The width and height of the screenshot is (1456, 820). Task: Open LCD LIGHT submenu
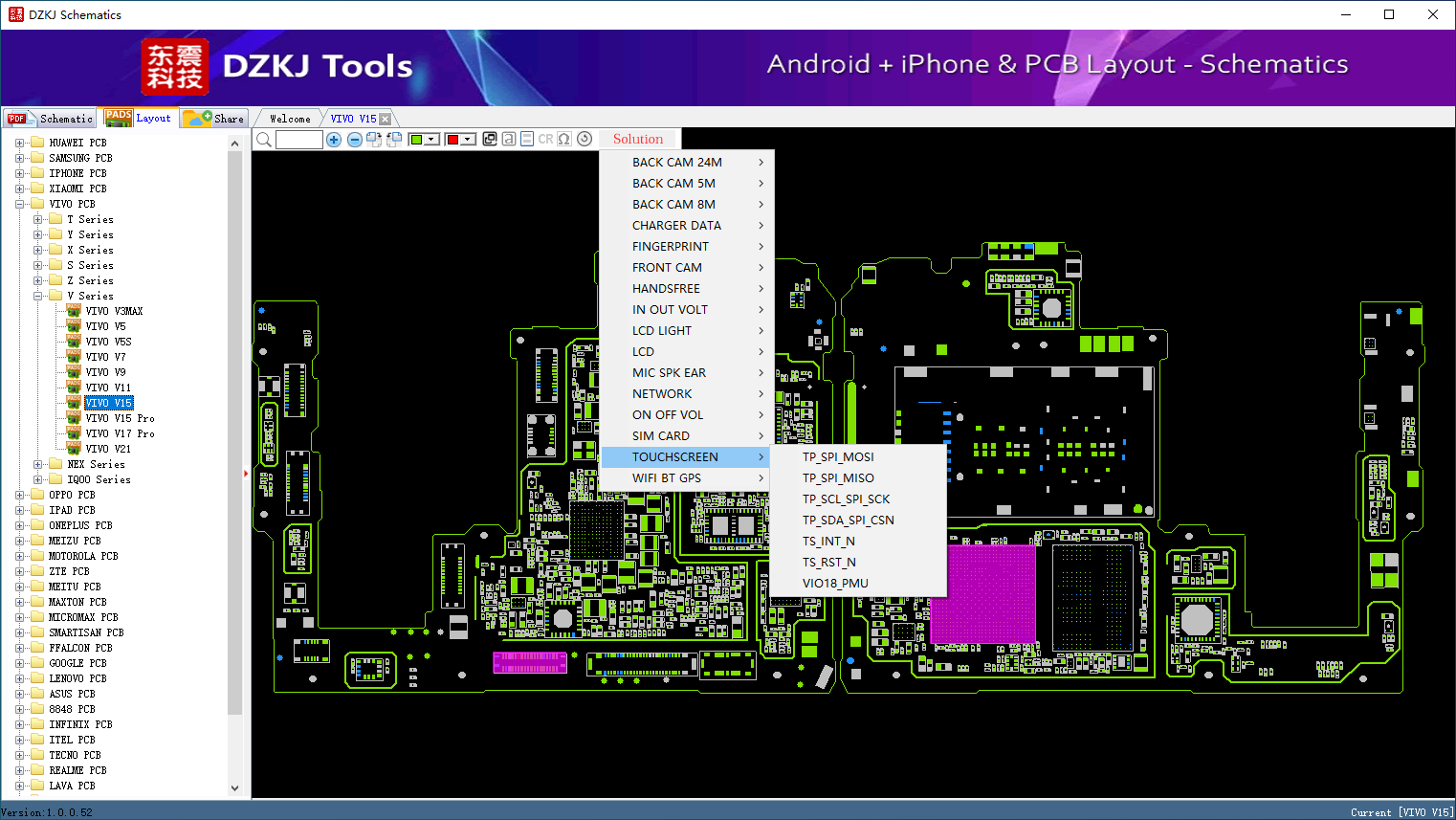[687, 331]
